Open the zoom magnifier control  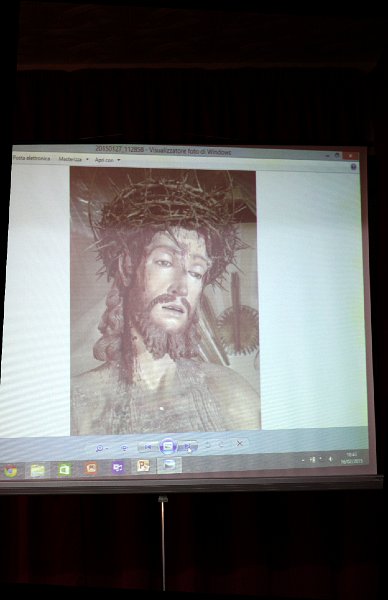click(99, 448)
